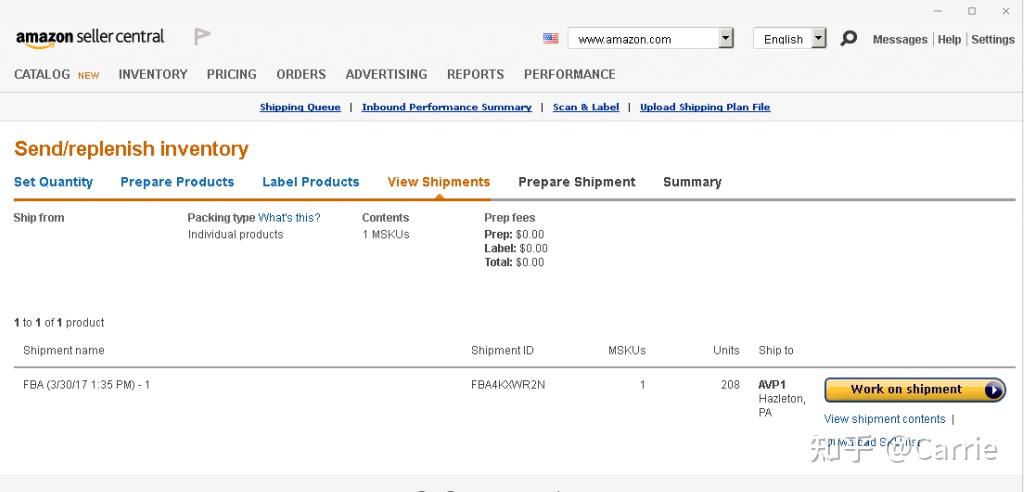This screenshot has width=1024, height=492.
Task: Open Inbound Performance Summary link
Action: click(x=446, y=107)
